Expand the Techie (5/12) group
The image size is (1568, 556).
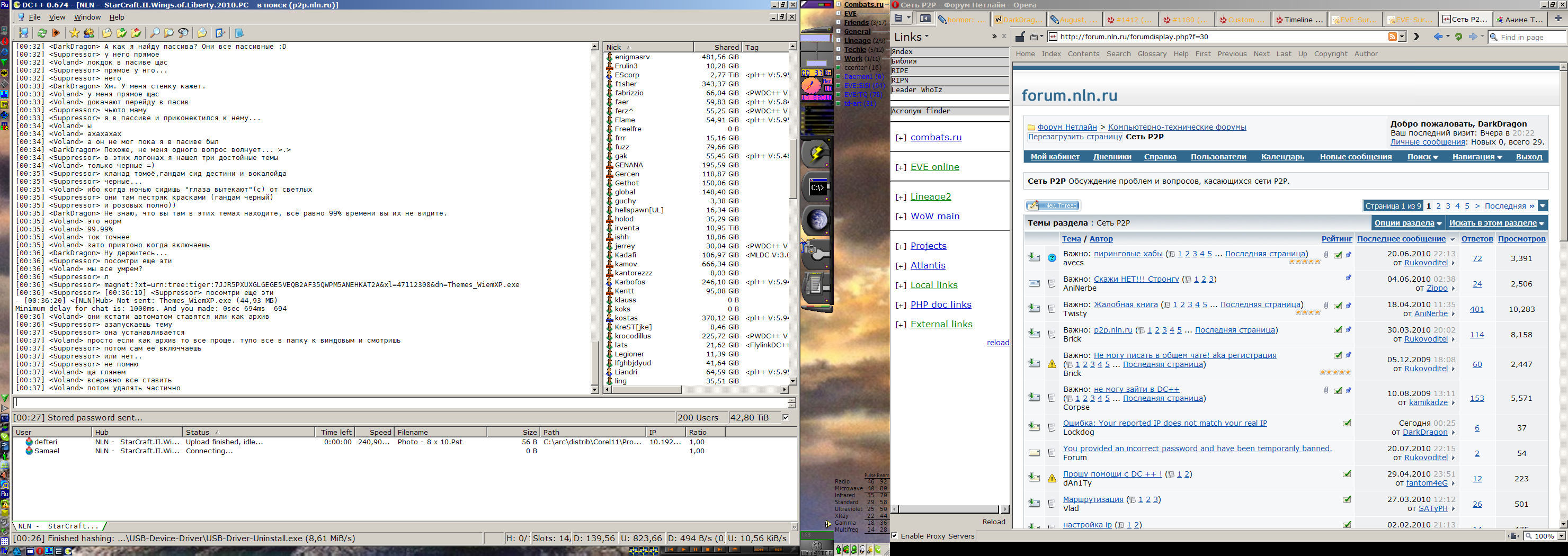[838, 50]
